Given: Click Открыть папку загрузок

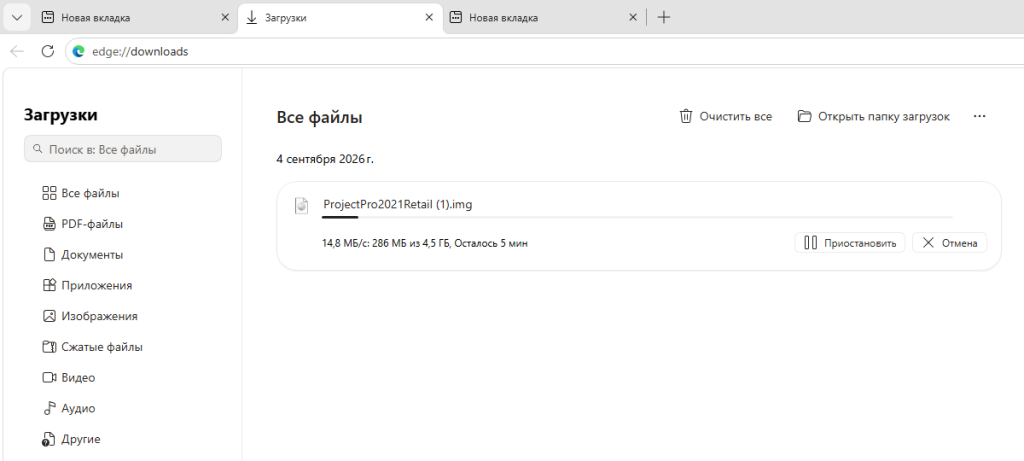Looking at the screenshot, I should pyautogui.click(x=873, y=116).
